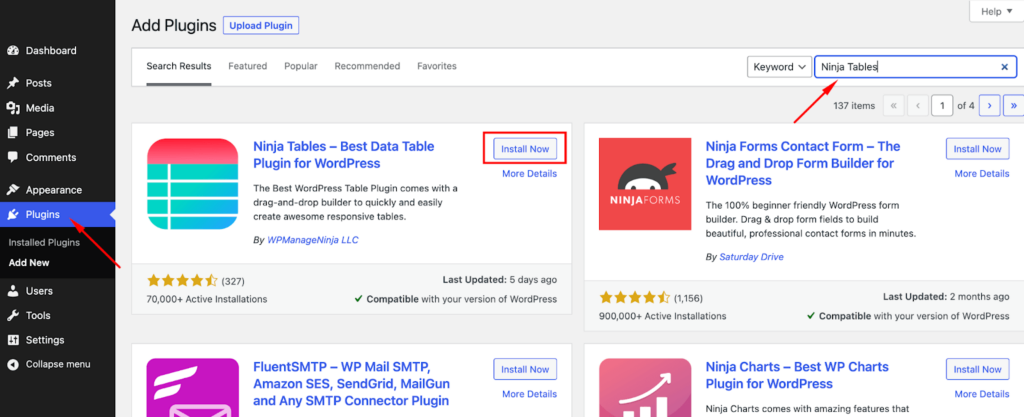The image size is (1024, 417).
Task: Install Now the Ninja Tables plugin
Action: pyautogui.click(x=525, y=149)
